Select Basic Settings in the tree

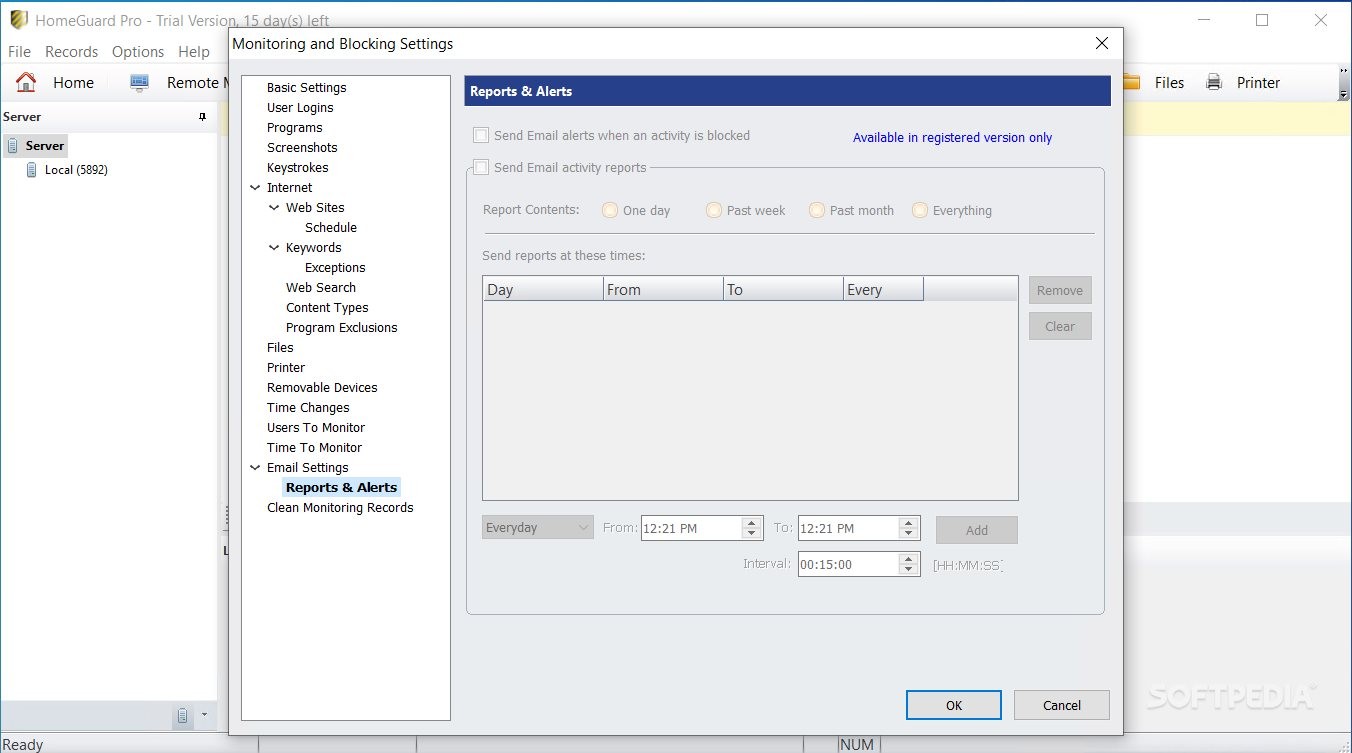click(307, 88)
